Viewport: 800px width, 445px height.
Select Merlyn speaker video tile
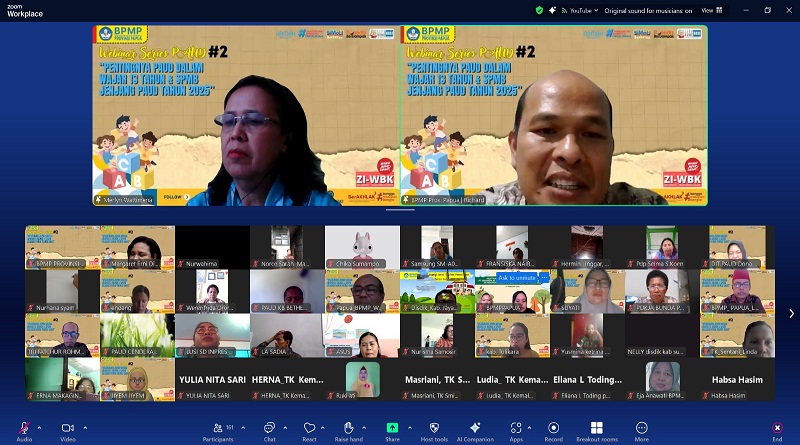click(x=246, y=116)
